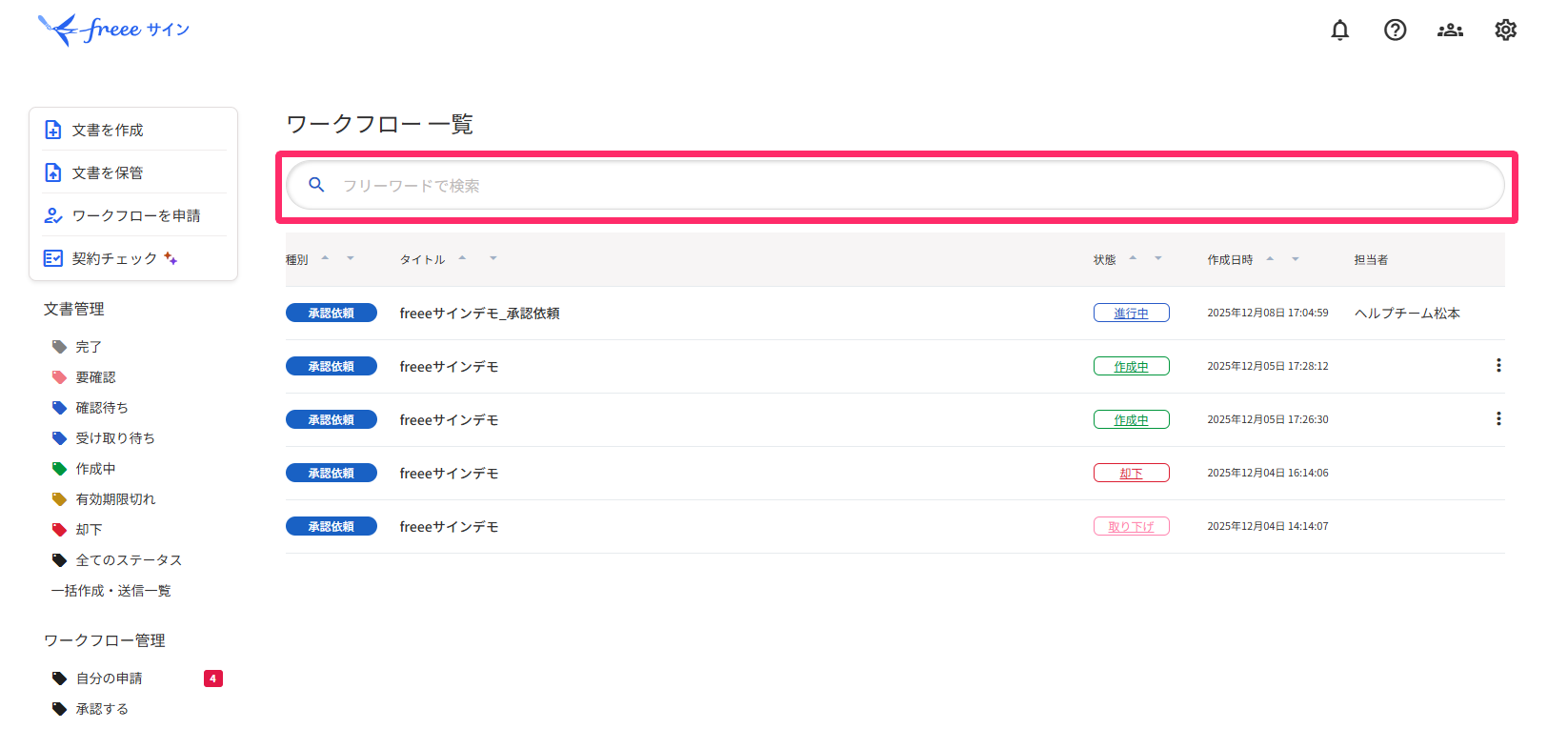This screenshot has width=1568, height=729.
Task: Sort 作成日時 column descending
Action: tap(1296, 259)
